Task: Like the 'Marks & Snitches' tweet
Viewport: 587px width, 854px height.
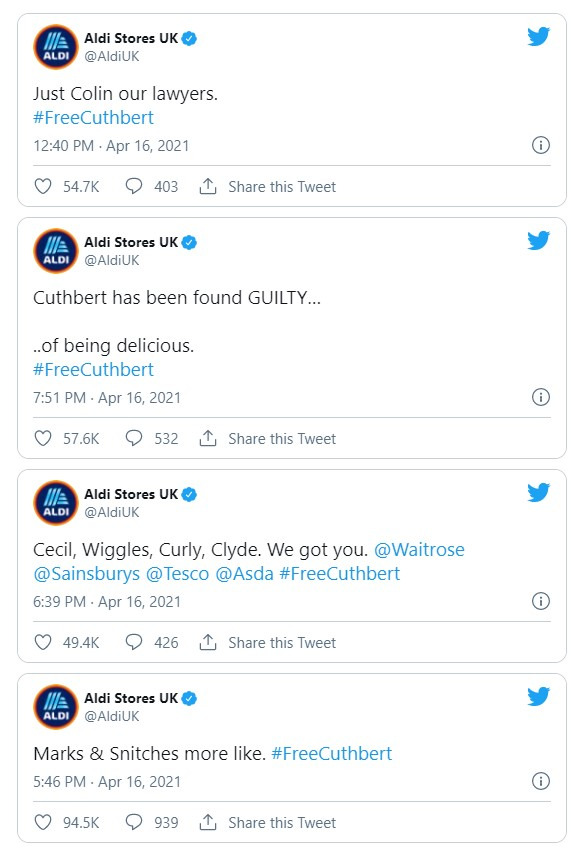Action: click(43, 822)
